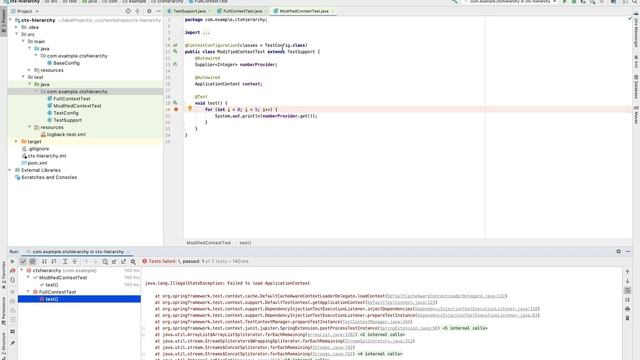Select logback-test.xml file
The height and width of the screenshot is (360, 640).
[66, 135]
